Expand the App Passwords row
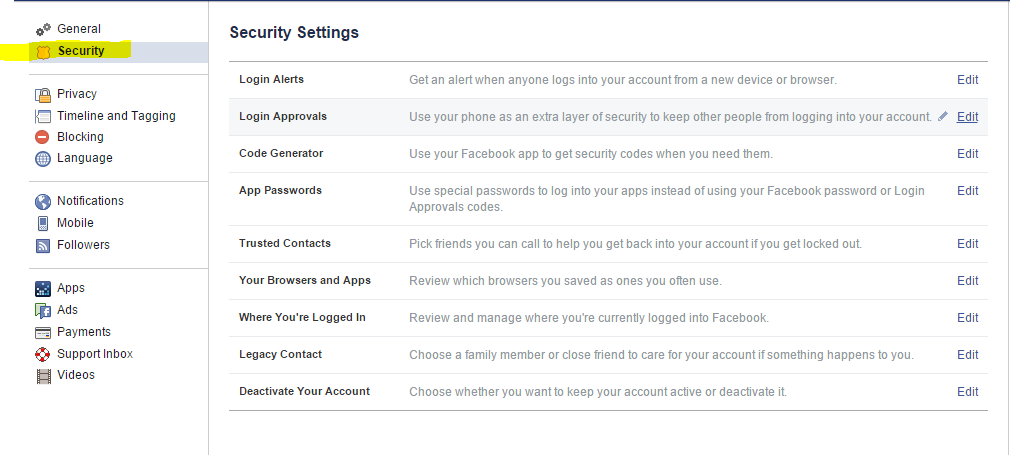The height and width of the screenshot is (455, 1010). [x=608, y=199]
